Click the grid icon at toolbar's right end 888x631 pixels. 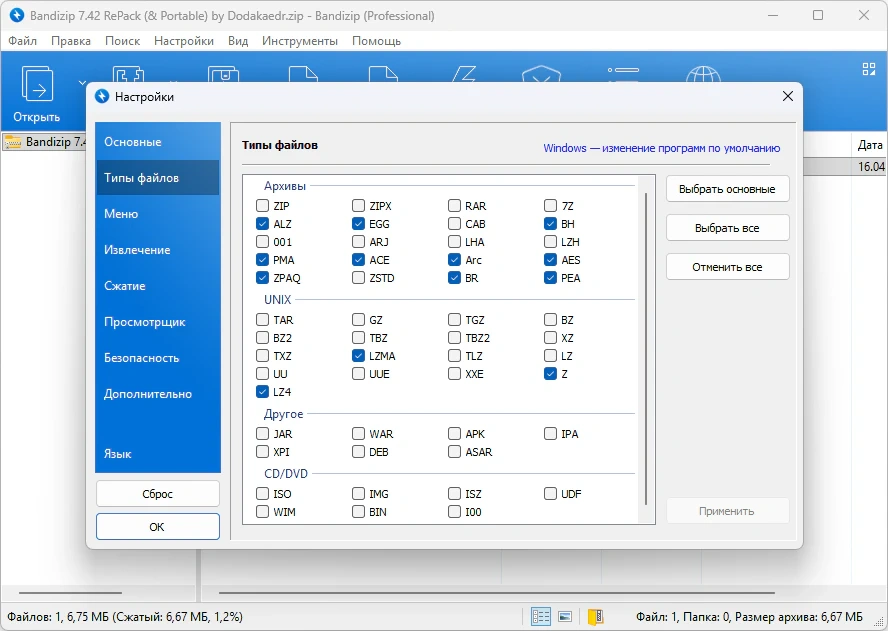[868, 69]
